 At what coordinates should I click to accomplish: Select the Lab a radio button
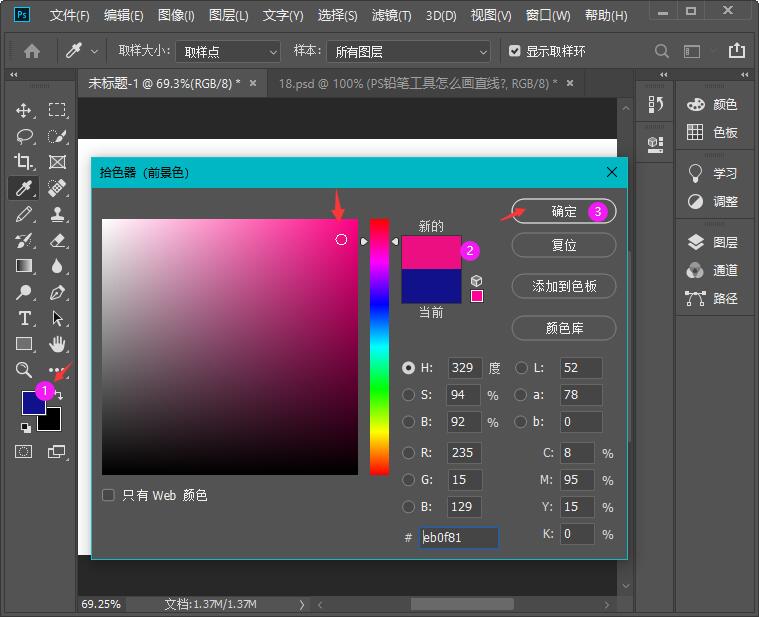pos(521,395)
